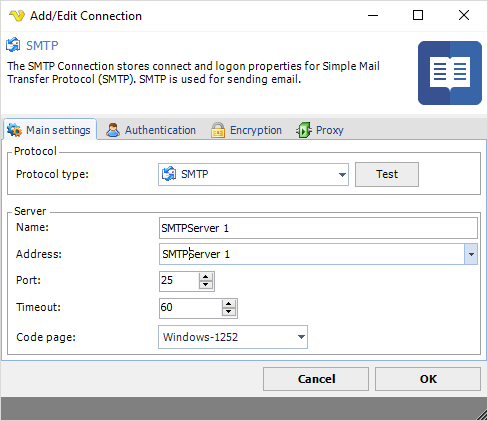
Task: Confirm with the OK button
Action: pyautogui.click(x=428, y=379)
